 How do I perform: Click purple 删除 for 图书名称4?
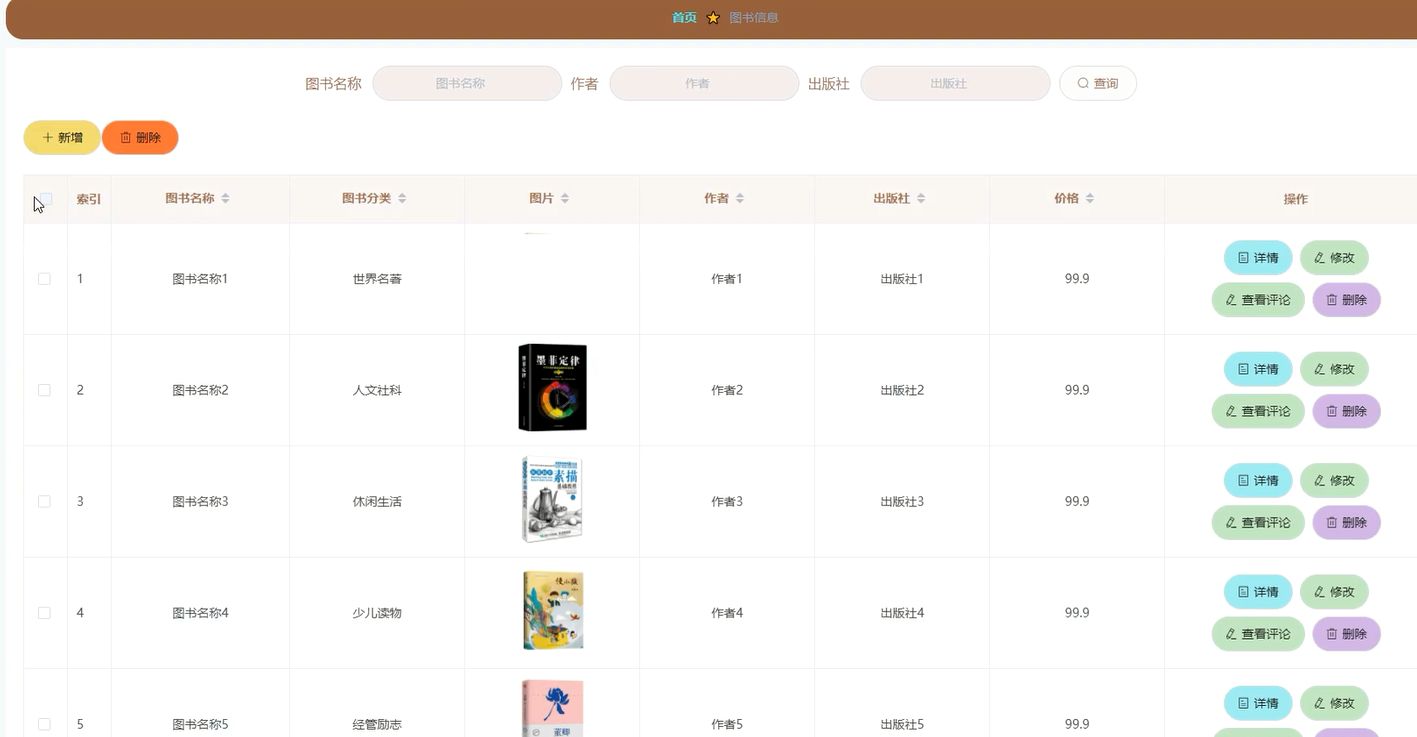(1346, 634)
